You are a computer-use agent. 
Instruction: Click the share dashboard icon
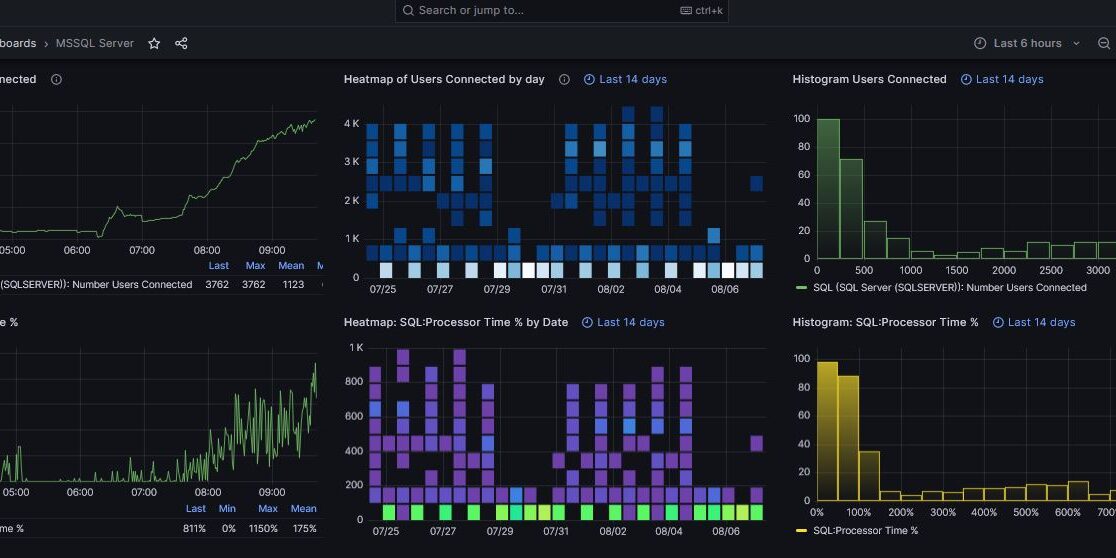tap(181, 44)
